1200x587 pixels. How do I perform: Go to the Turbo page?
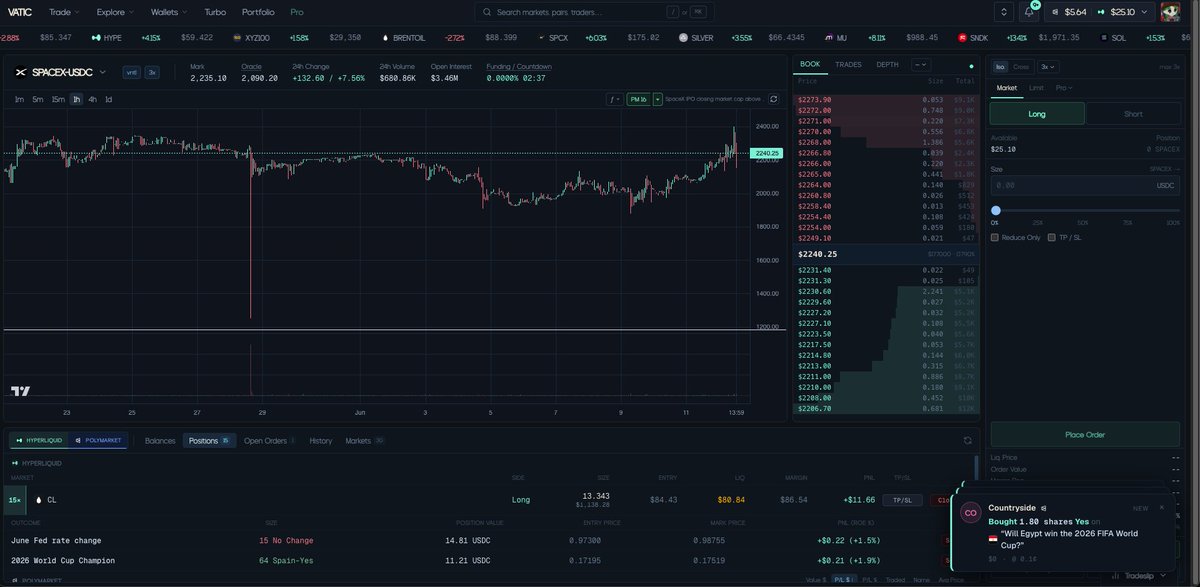(215, 12)
